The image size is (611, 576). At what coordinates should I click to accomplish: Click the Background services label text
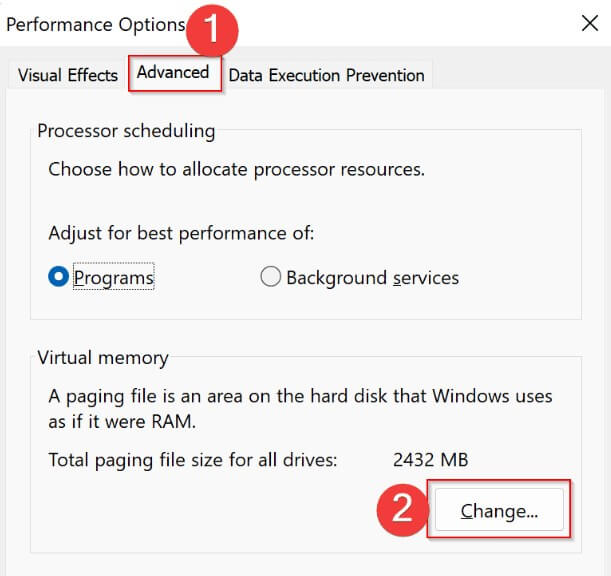(372, 277)
